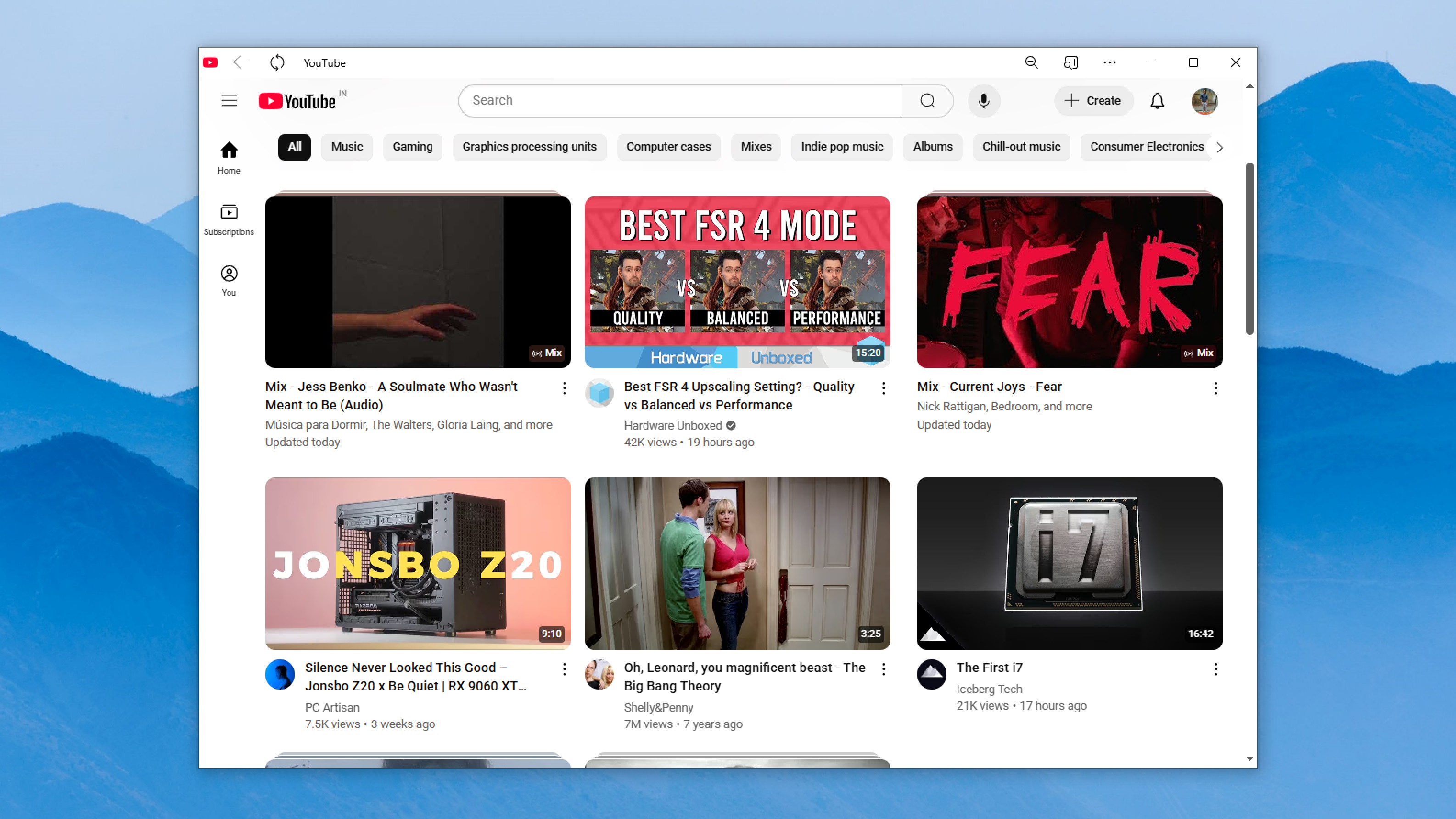Filter by Music chip

click(347, 147)
